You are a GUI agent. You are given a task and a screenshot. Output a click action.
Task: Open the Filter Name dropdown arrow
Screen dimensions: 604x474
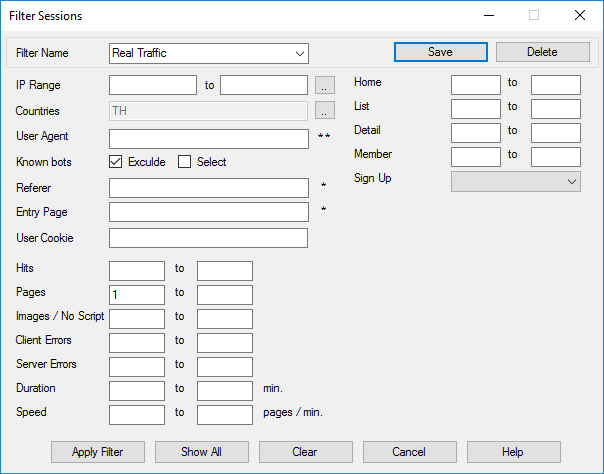pyautogui.click(x=300, y=54)
